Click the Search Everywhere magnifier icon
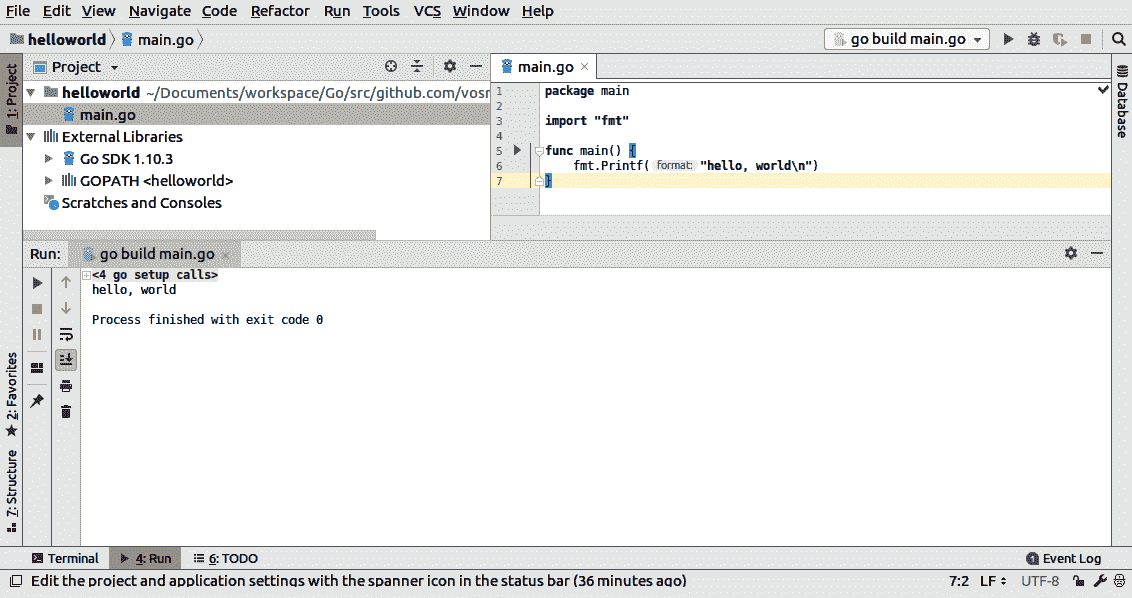 (1119, 39)
